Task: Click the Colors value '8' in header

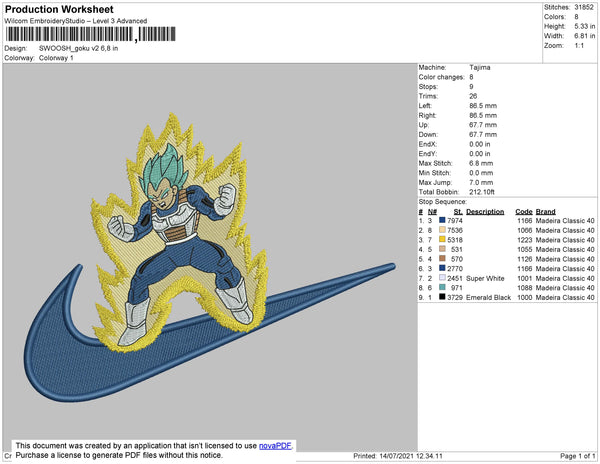Action: pos(576,17)
